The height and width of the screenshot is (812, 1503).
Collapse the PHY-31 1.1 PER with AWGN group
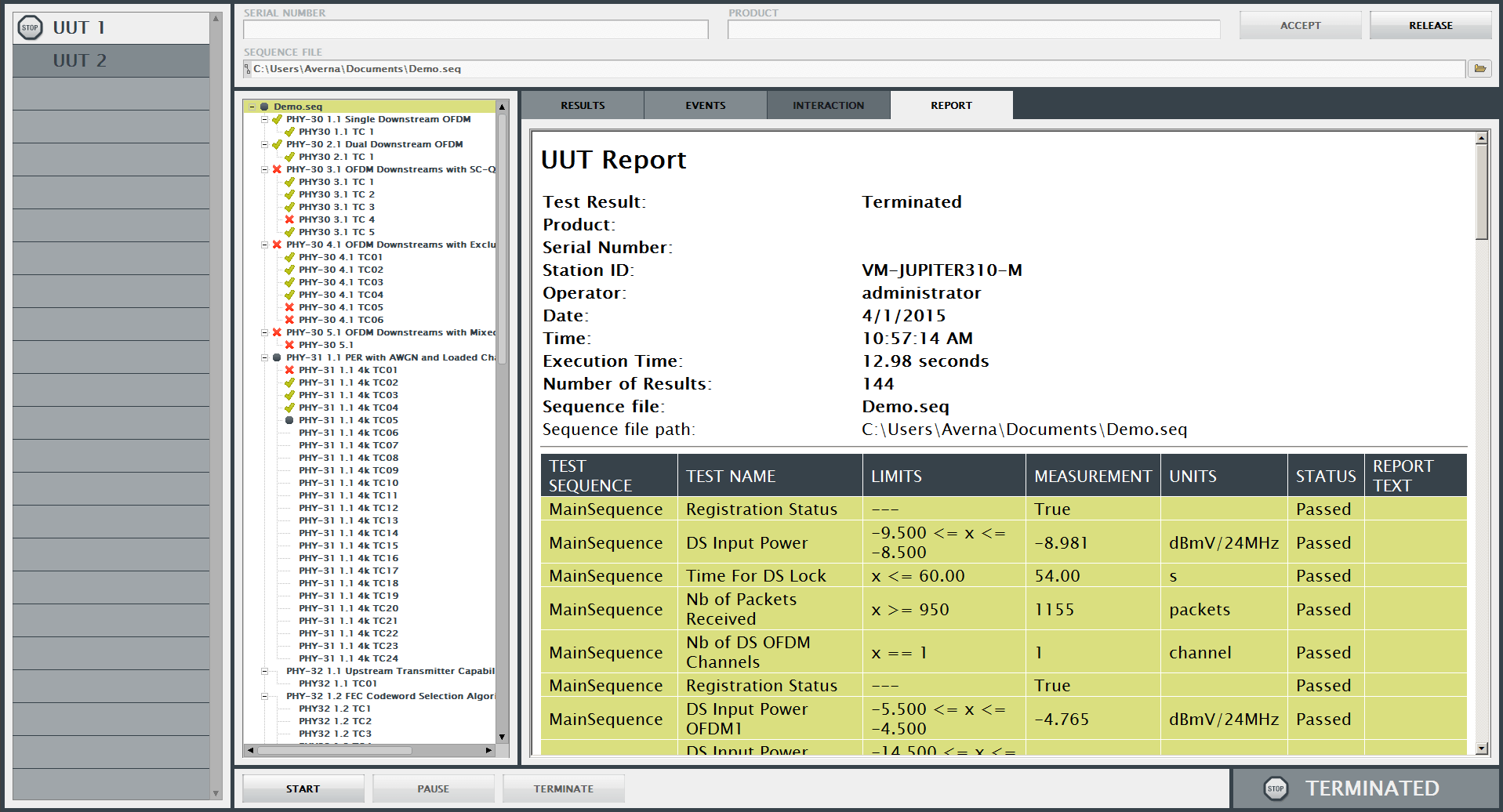pyautogui.click(x=264, y=357)
